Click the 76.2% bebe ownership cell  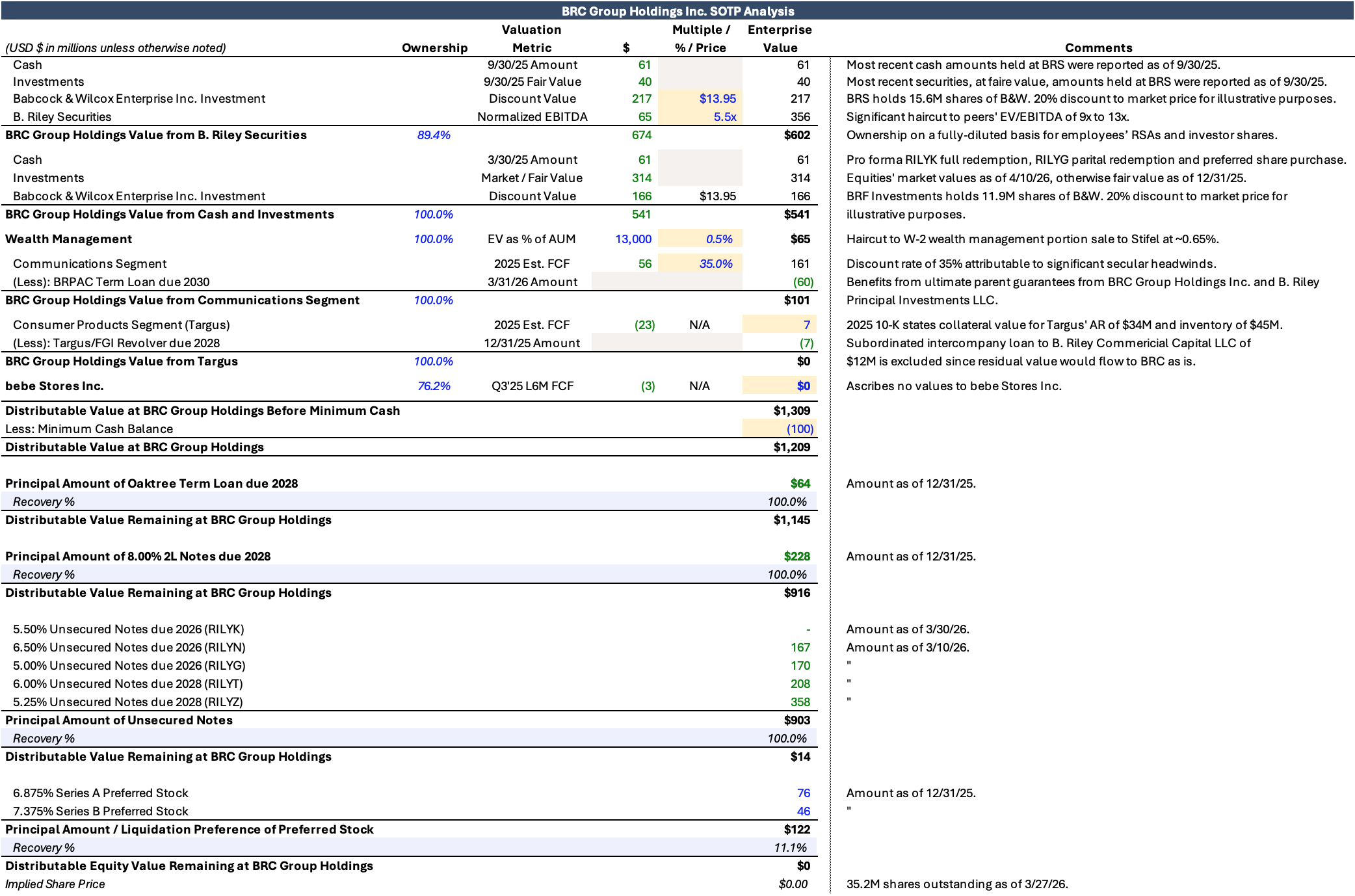(x=434, y=386)
